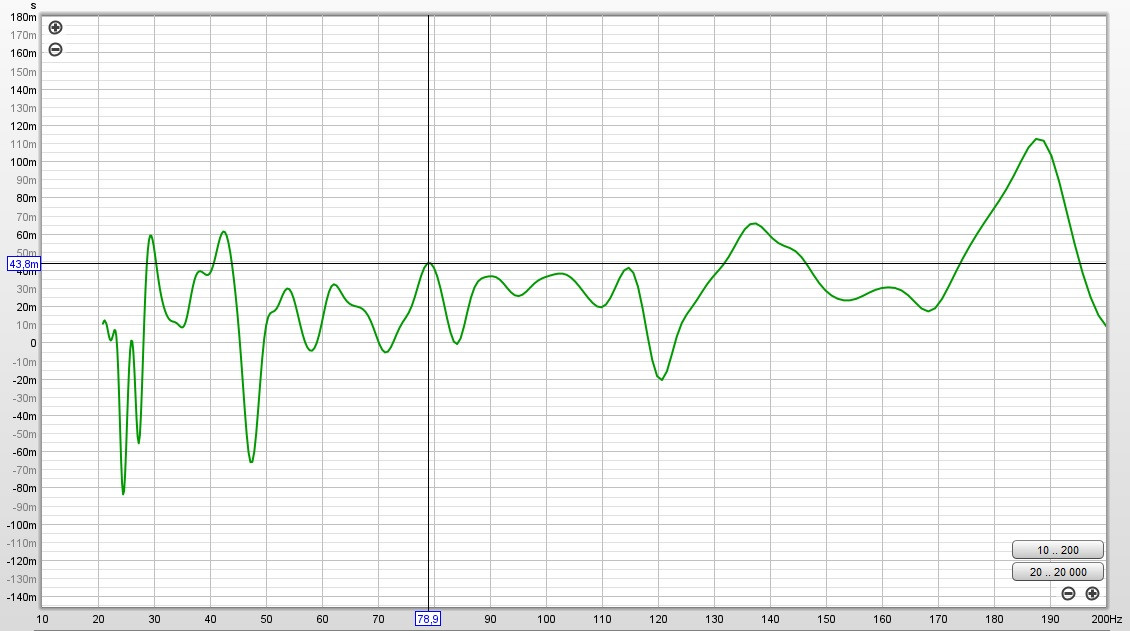Click the vertical zoom out minus icon
The height and width of the screenshot is (631, 1130).
point(55,50)
